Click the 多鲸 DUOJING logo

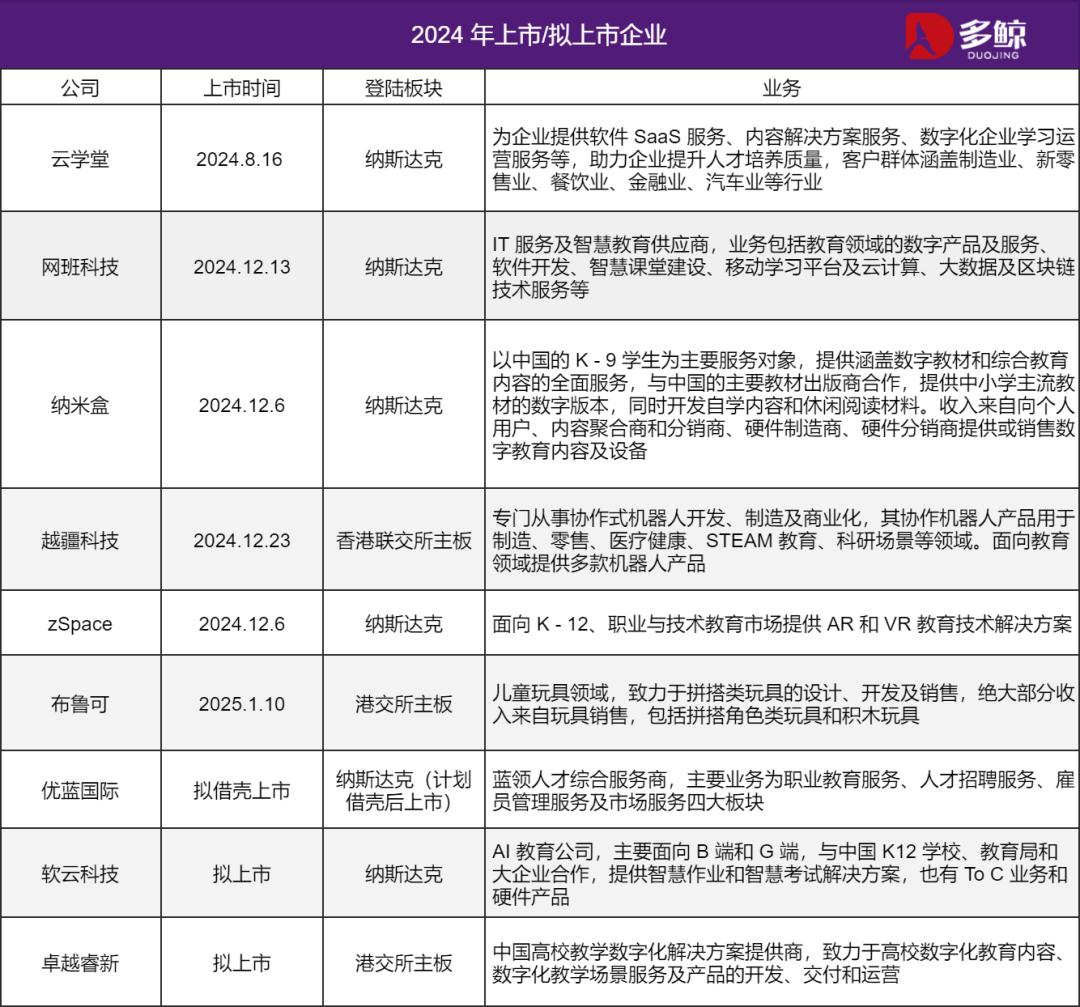(965, 36)
